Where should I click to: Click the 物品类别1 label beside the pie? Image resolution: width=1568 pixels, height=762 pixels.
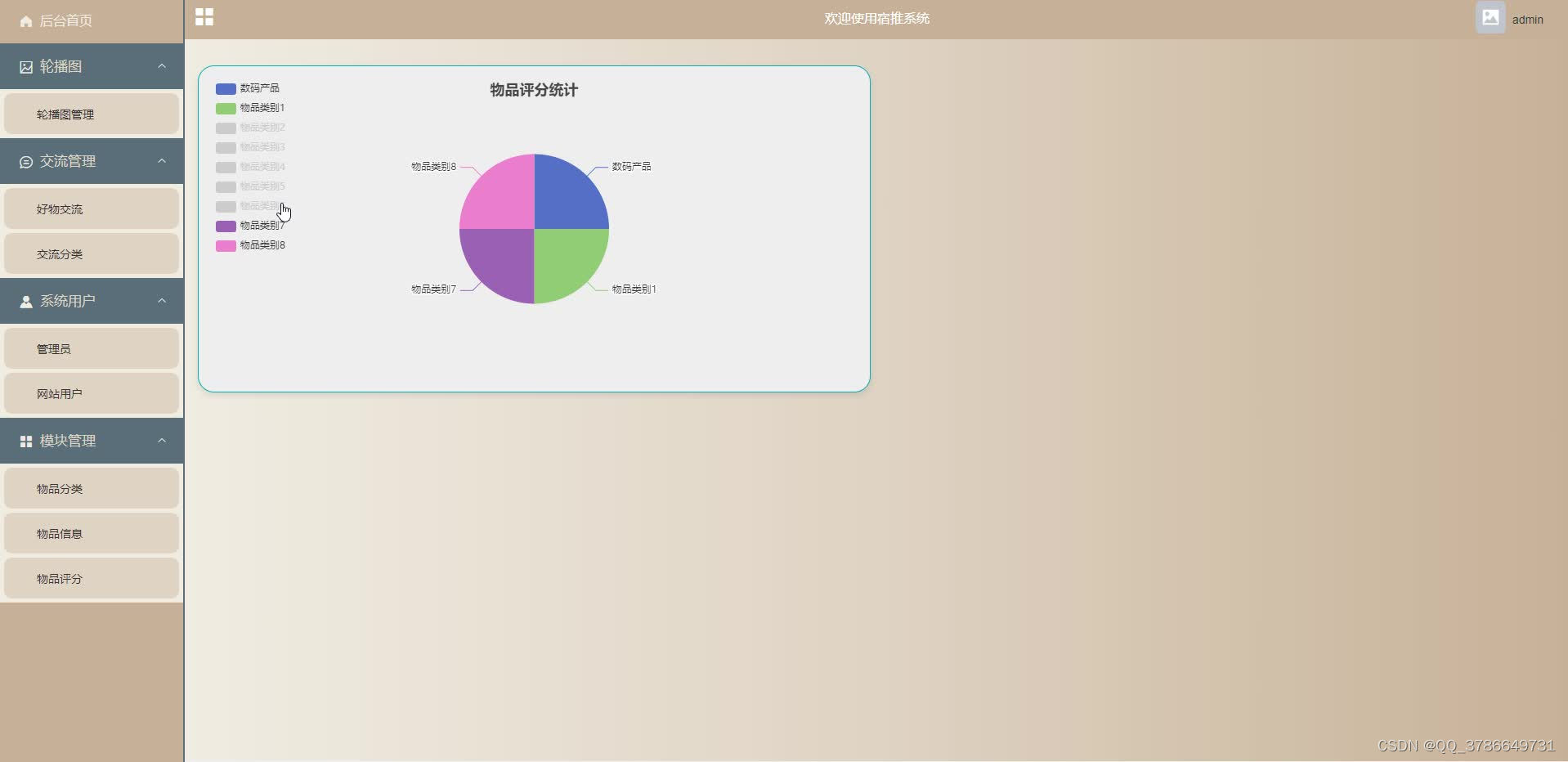tap(634, 289)
